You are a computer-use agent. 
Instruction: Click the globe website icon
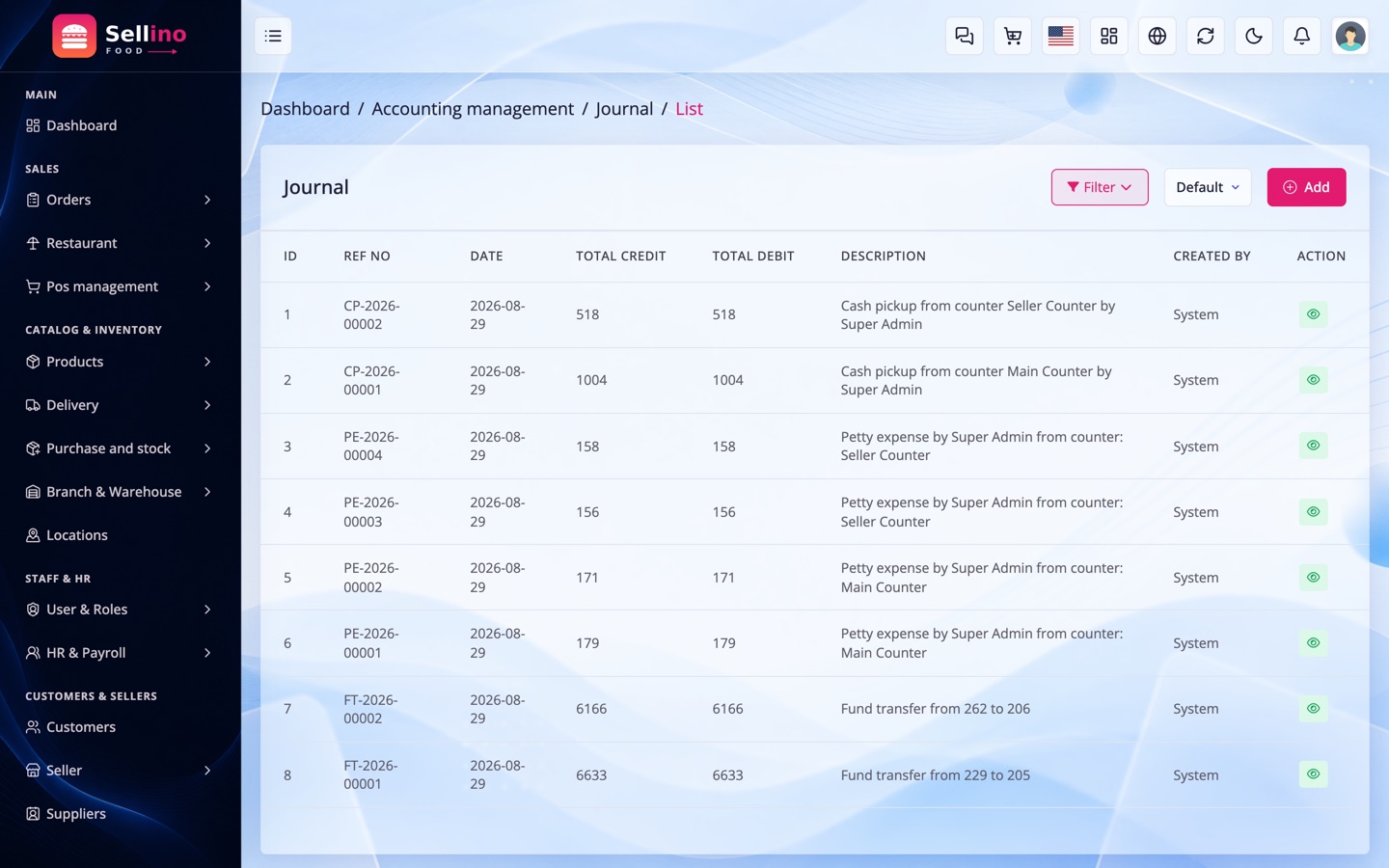point(1157,37)
